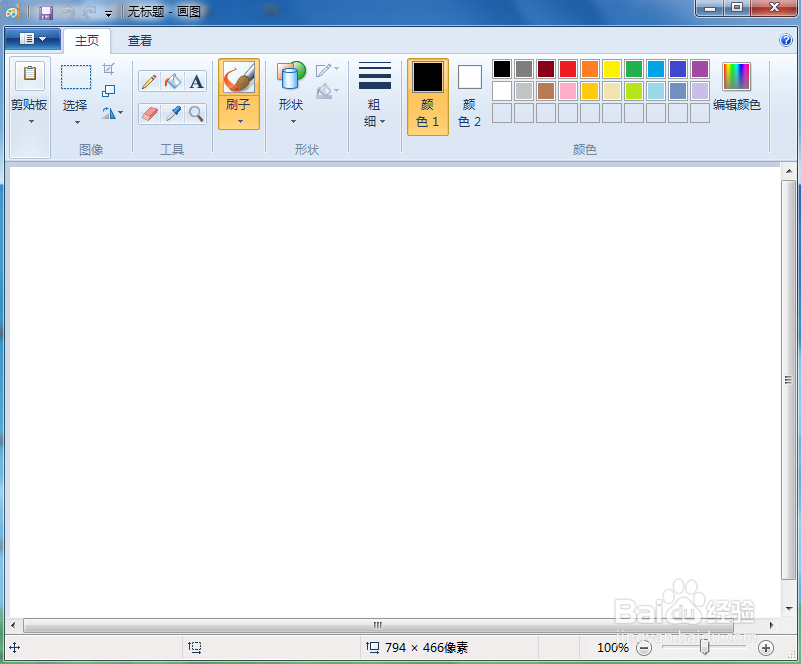Activate Color 2 background selector
The width and height of the screenshot is (801, 664).
[469, 97]
